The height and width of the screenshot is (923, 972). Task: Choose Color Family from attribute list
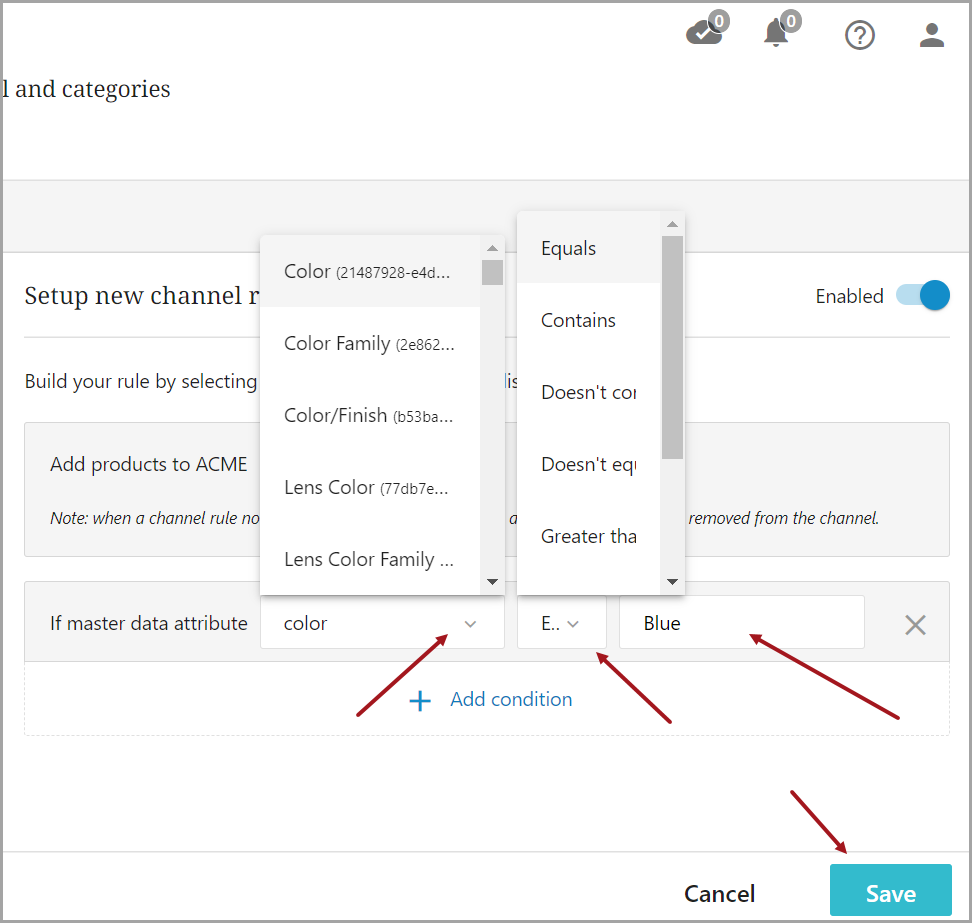[x=368, y=344]
